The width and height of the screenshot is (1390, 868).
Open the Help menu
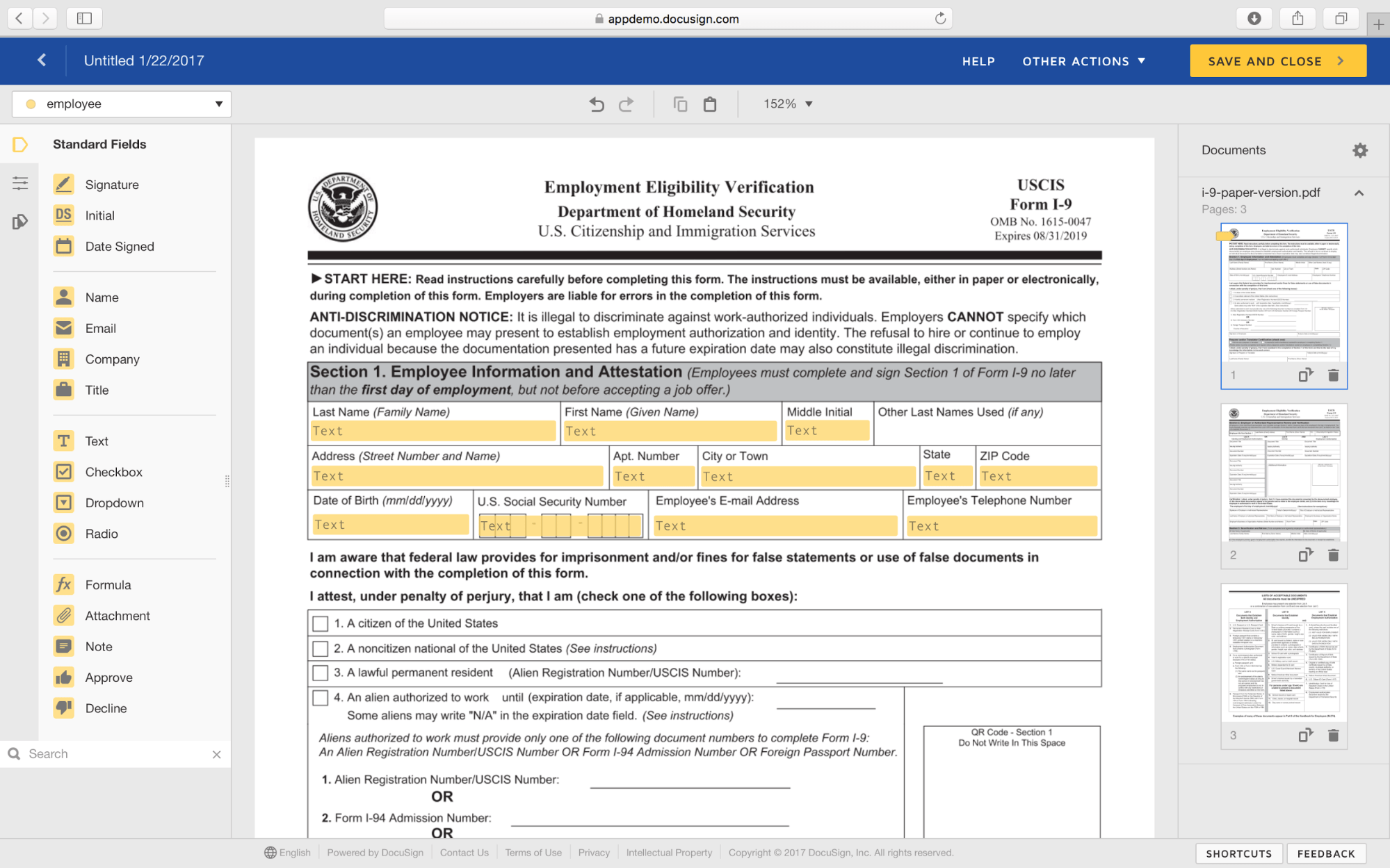point(978,61)
